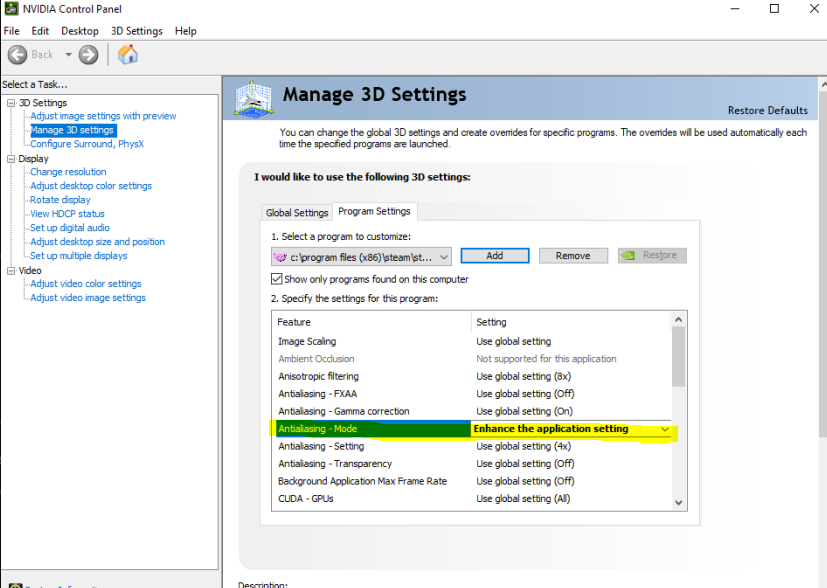Switch to the Global Settings tab
Screen dimensions: 827x588
tap(297, 213)
